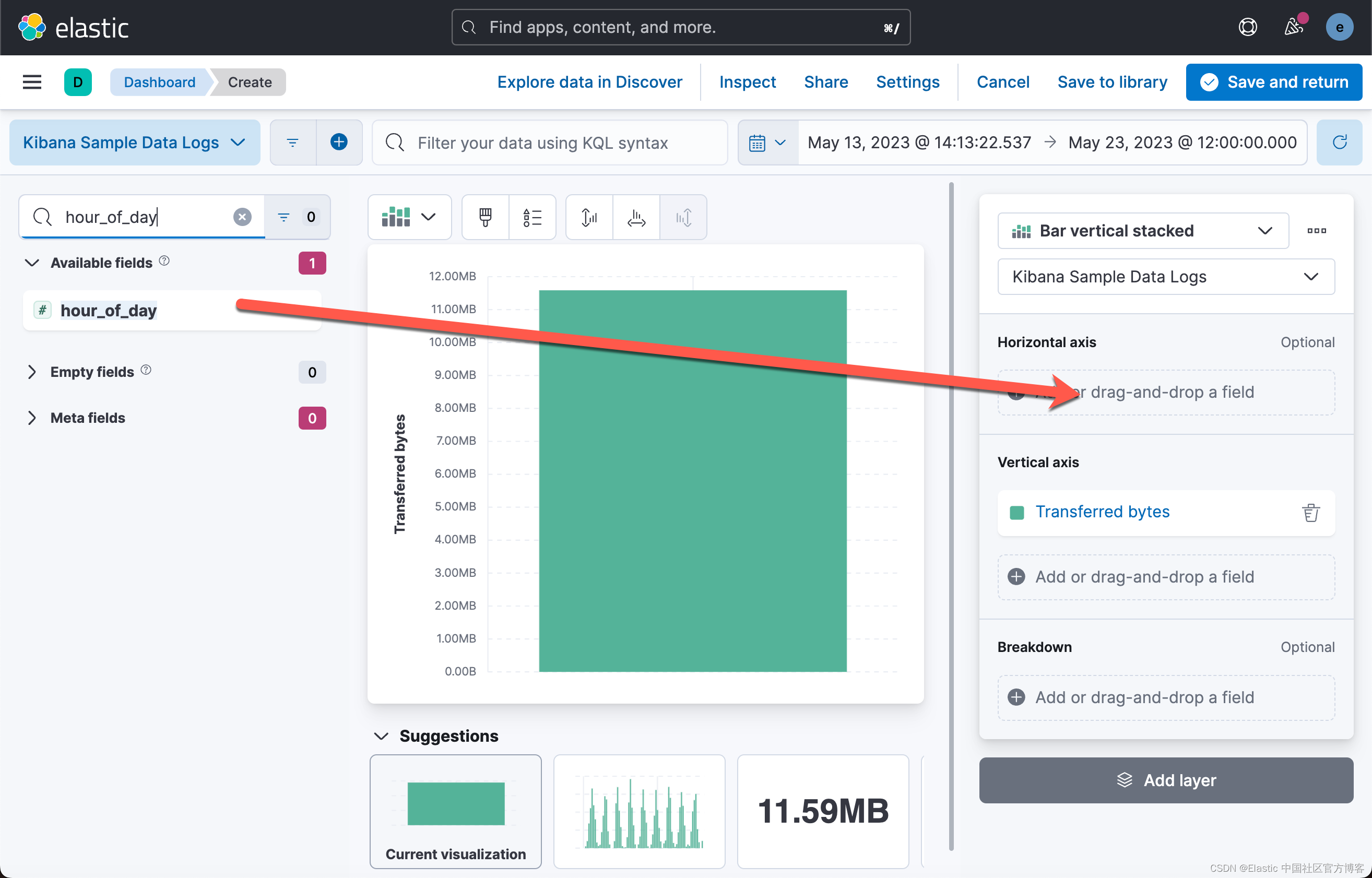Click Save to library
The height and width of the screenshot is (878, 1372).
(1112, 82)
